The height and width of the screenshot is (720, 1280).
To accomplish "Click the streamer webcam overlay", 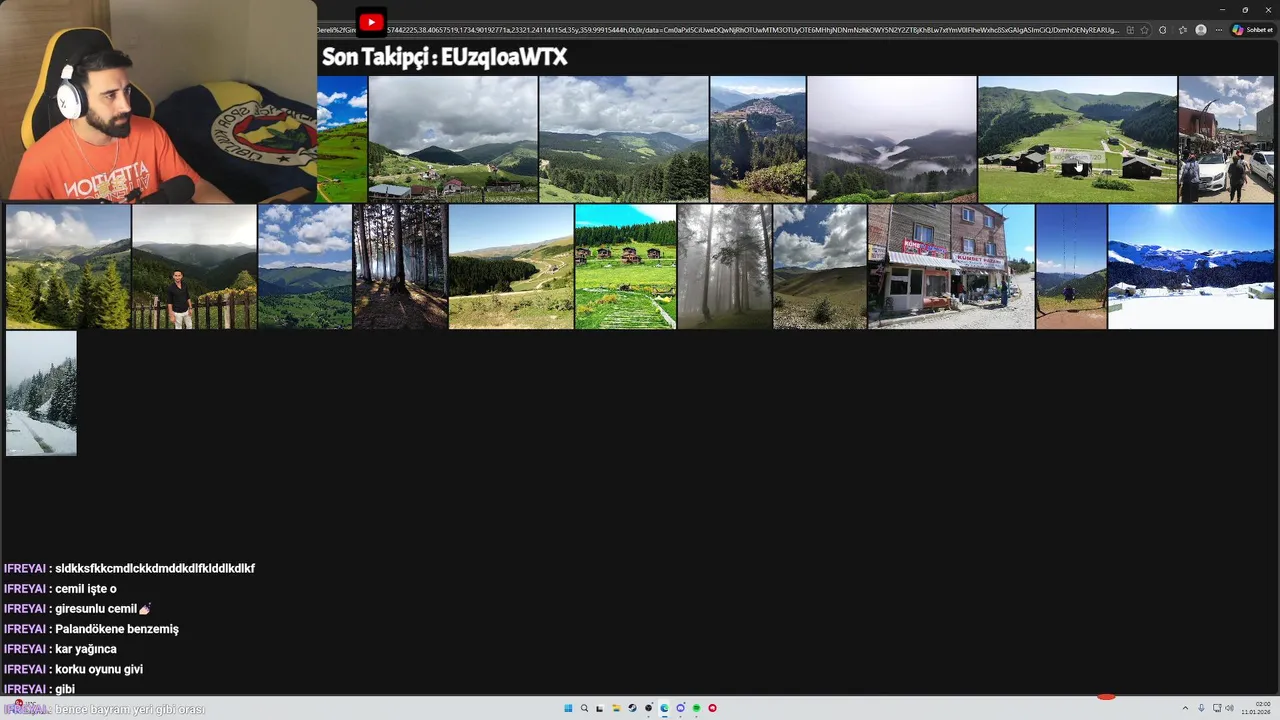I will (158, 101).
